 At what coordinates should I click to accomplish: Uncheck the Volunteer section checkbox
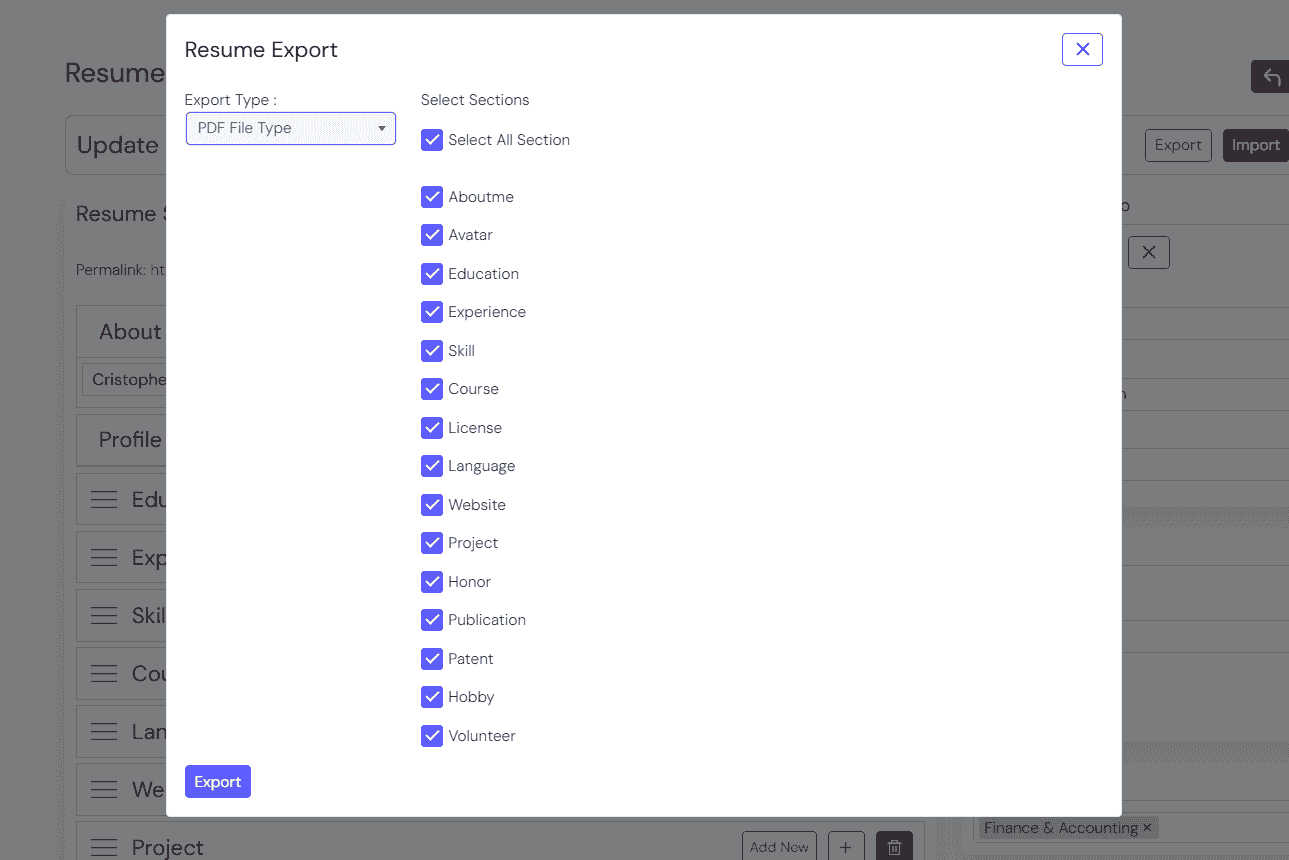pos(432,736)
